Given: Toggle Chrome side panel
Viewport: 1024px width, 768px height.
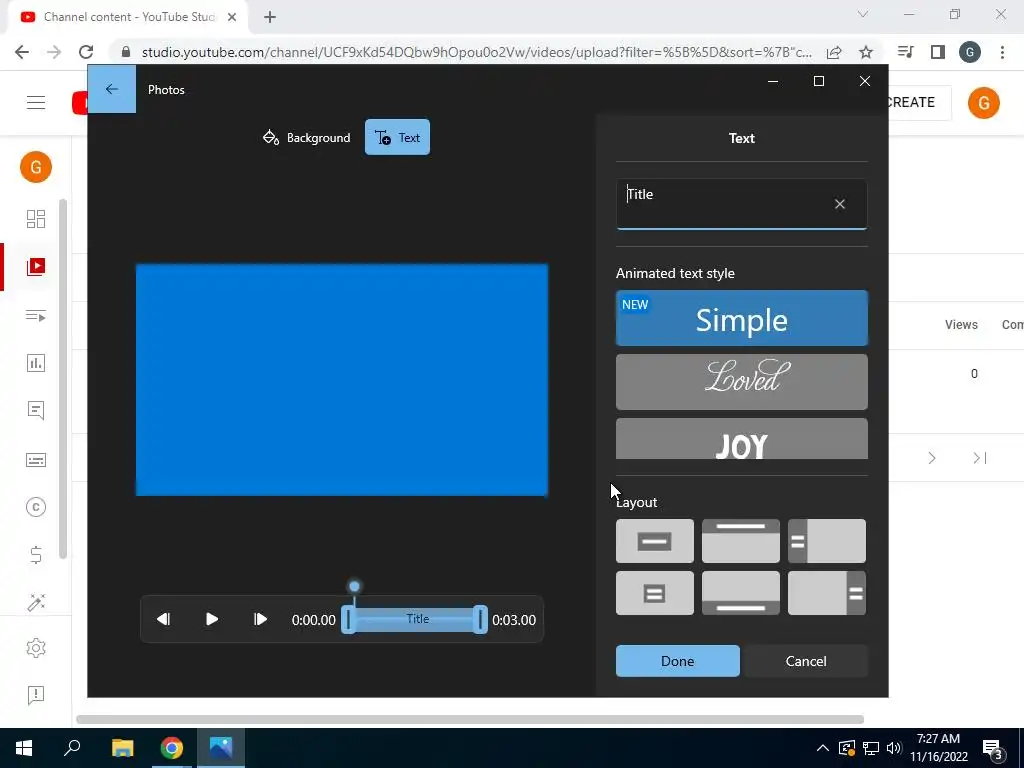Looking at the screenshot, I should (938, 52).
